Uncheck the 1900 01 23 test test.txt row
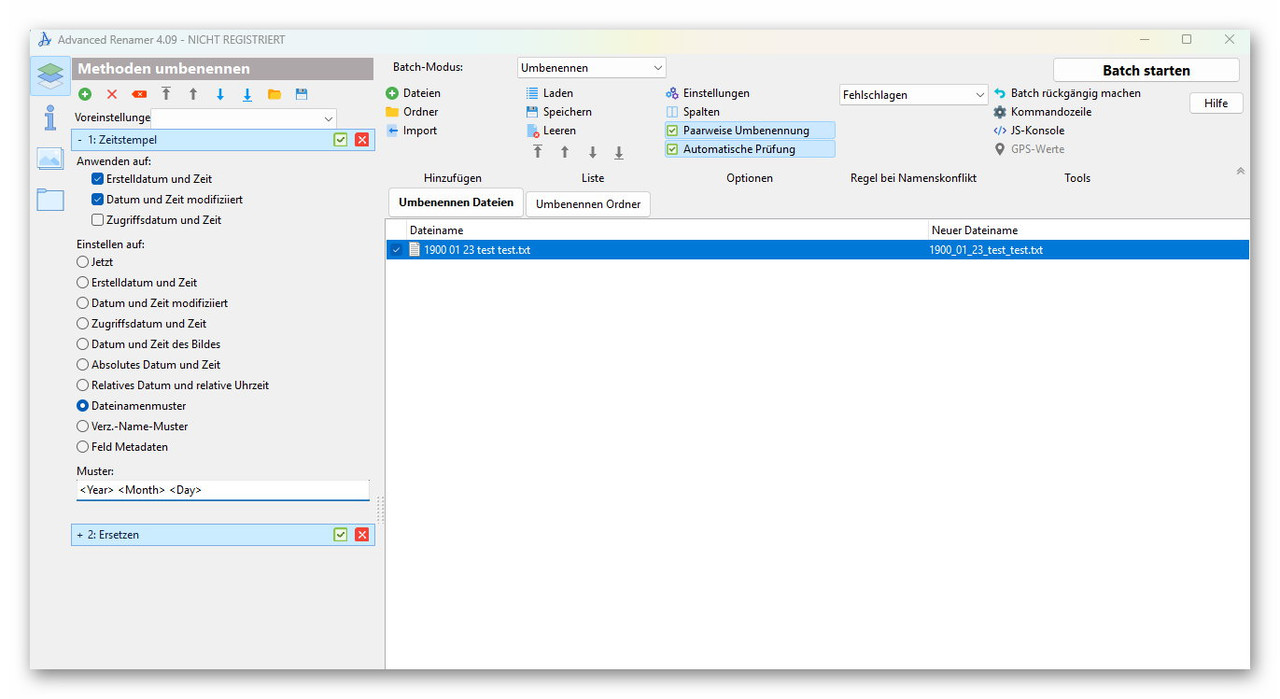Screen dimensions: 1280x699 point(396,250)
